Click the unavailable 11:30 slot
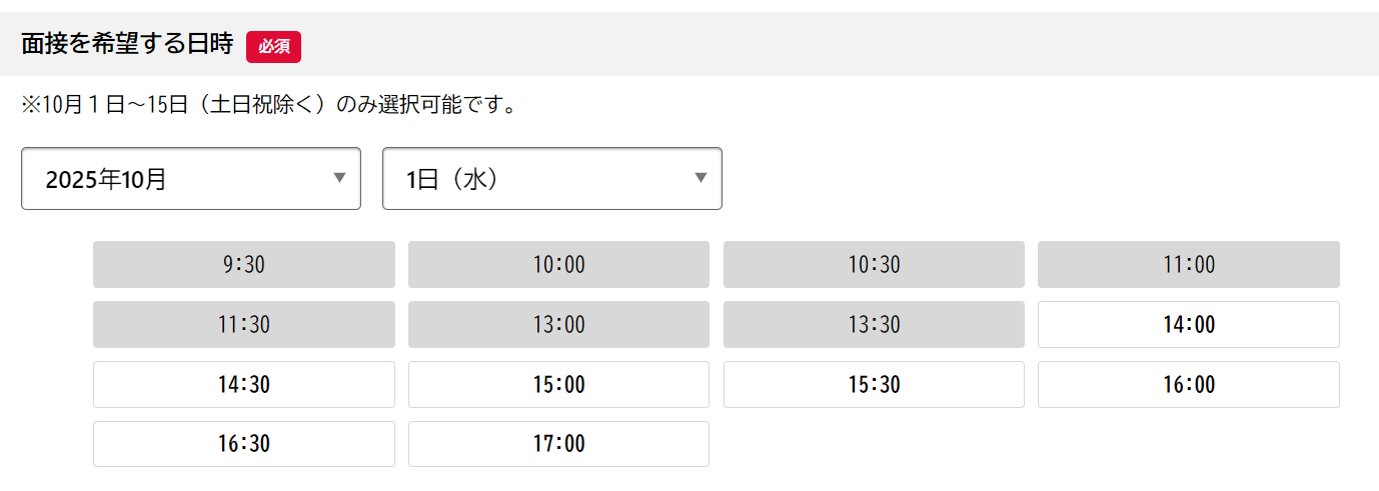Viewport: 1379px width, 491px height. (x=243, y=325)
